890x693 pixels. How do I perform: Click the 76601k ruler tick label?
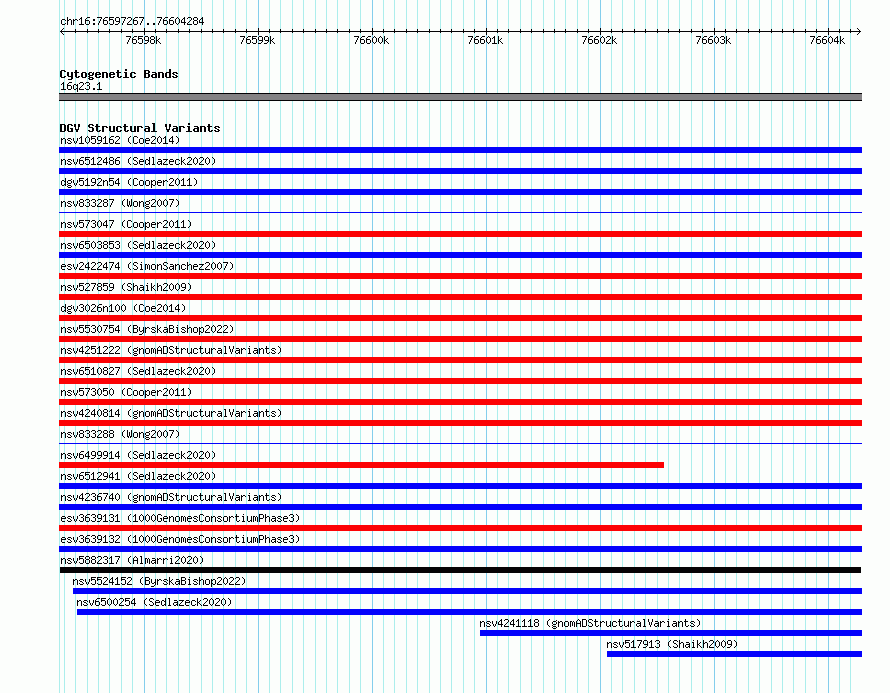point(485,40)
